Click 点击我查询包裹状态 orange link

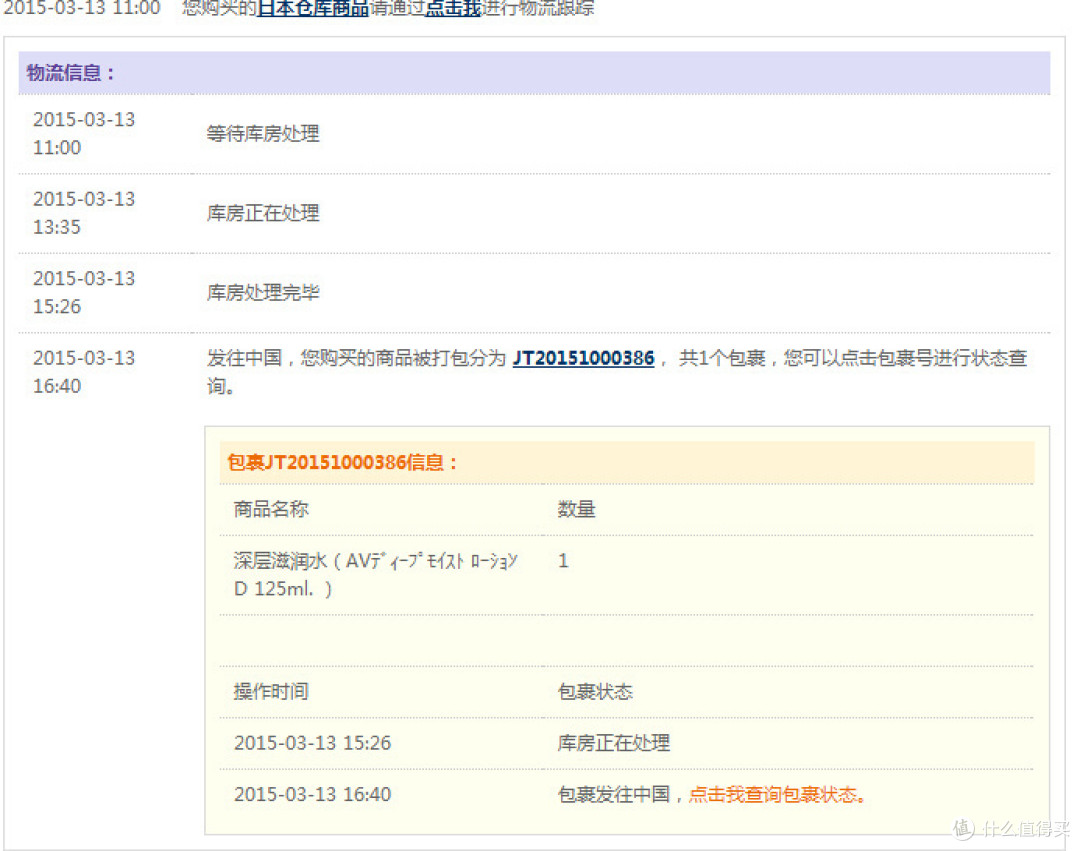(776, 795)
